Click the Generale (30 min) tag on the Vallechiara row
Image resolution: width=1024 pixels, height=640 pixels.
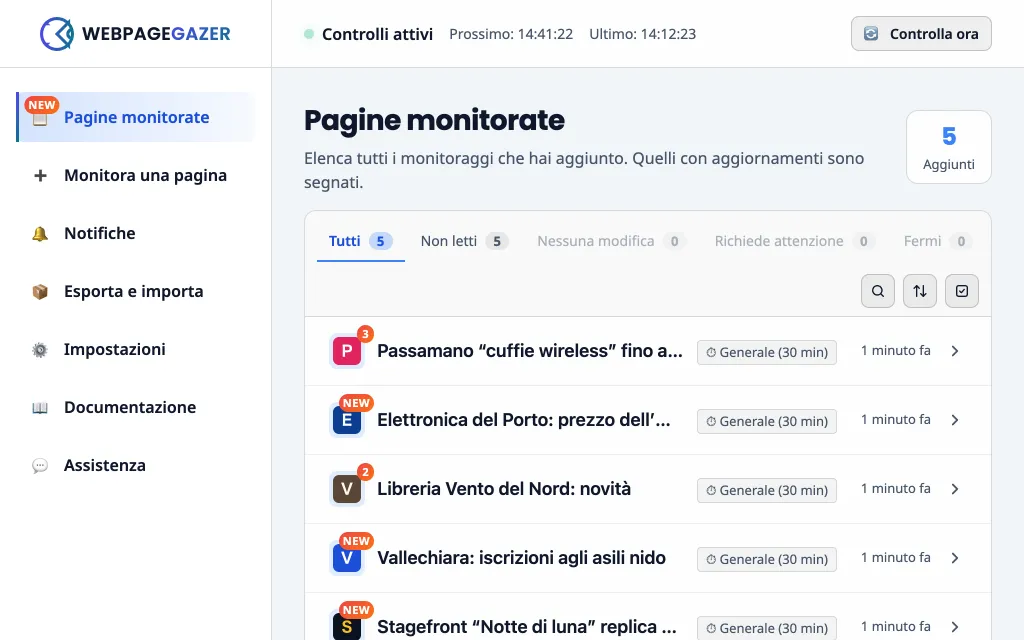pyautogui.click(x=767, y=559)
